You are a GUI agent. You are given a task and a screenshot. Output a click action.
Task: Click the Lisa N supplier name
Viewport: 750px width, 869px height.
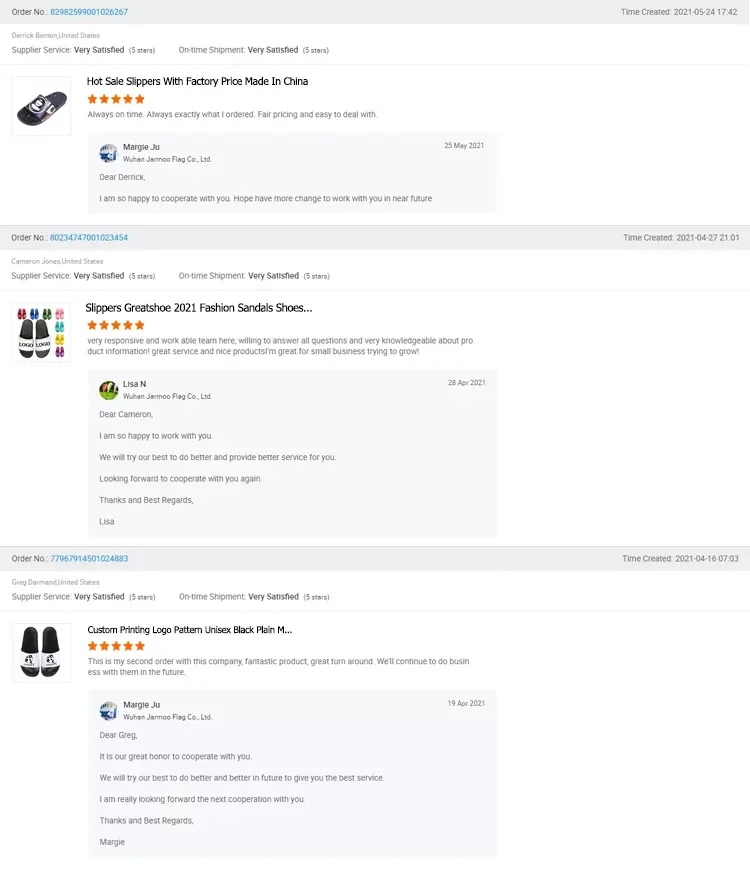click(x=134, y=384)
